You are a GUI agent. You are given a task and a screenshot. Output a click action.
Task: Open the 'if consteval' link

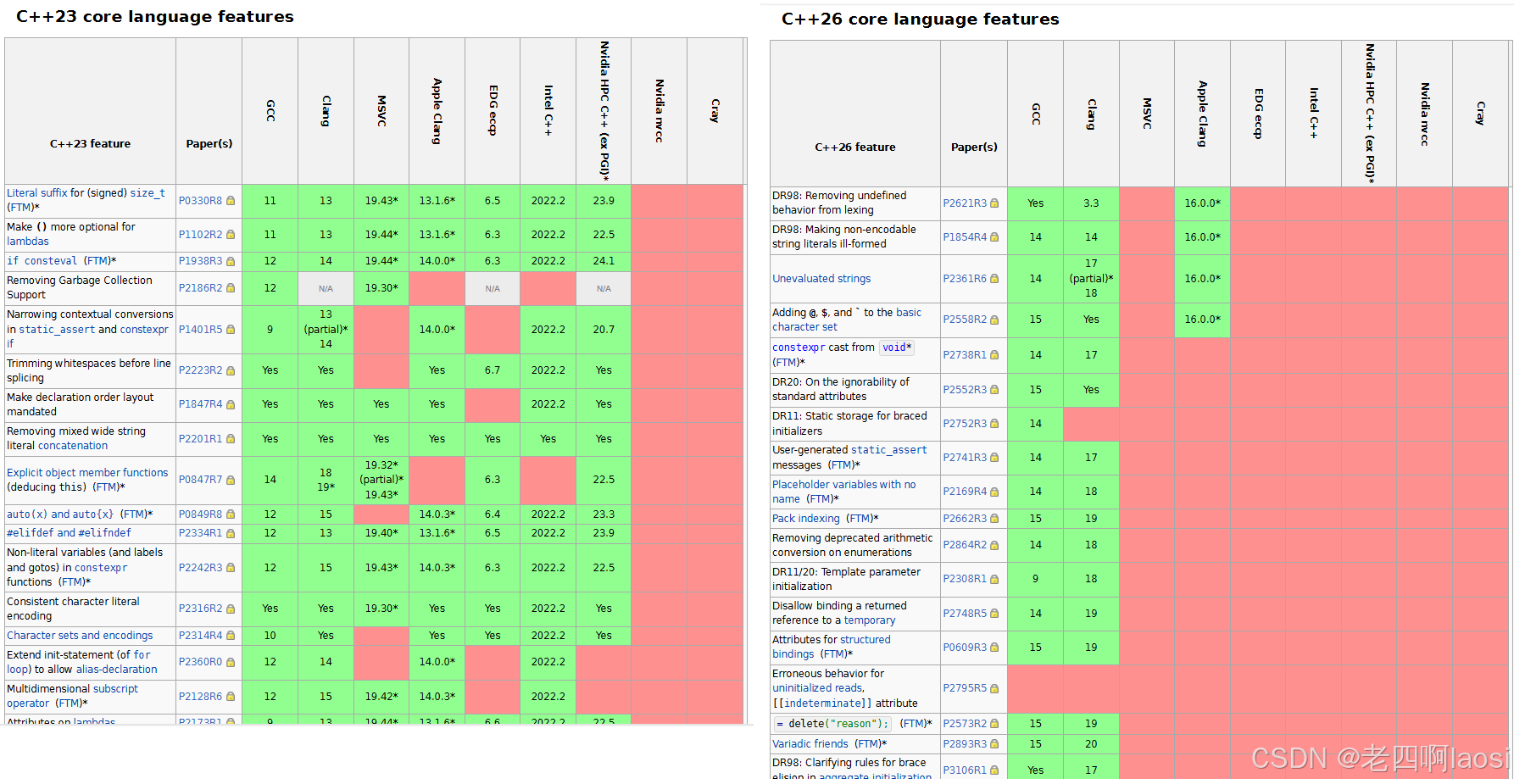(x=42, y=261)
